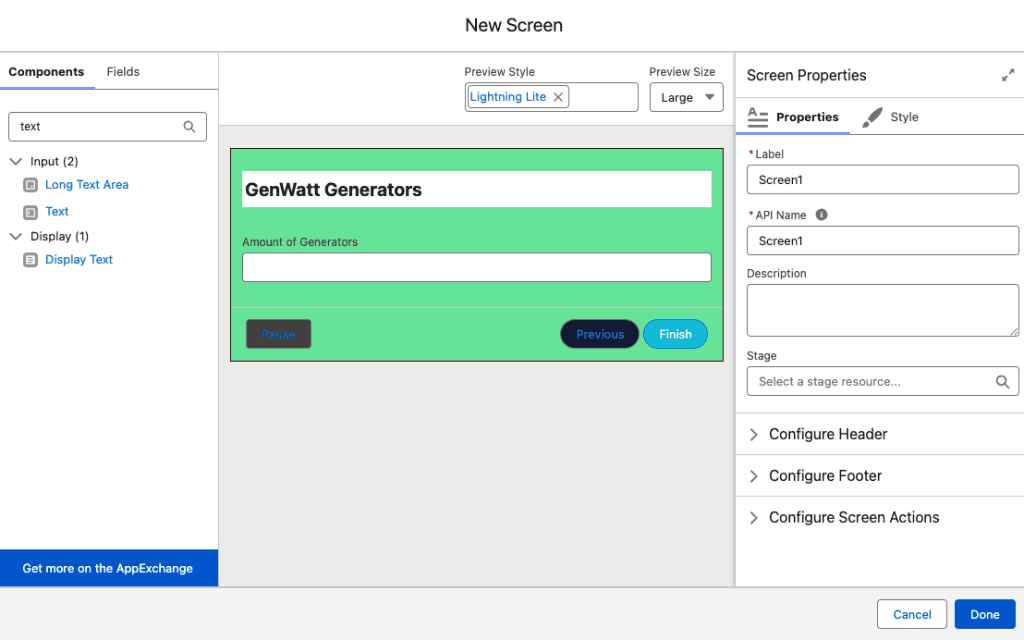1024x640 pixels.
Task: Open the Style tab
Action: point(891,118)
